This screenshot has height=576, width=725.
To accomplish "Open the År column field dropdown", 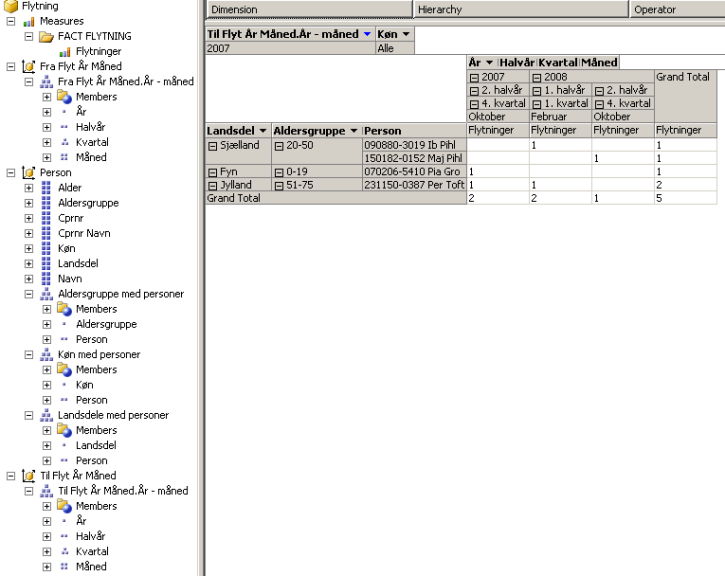I will click(489, 62).
